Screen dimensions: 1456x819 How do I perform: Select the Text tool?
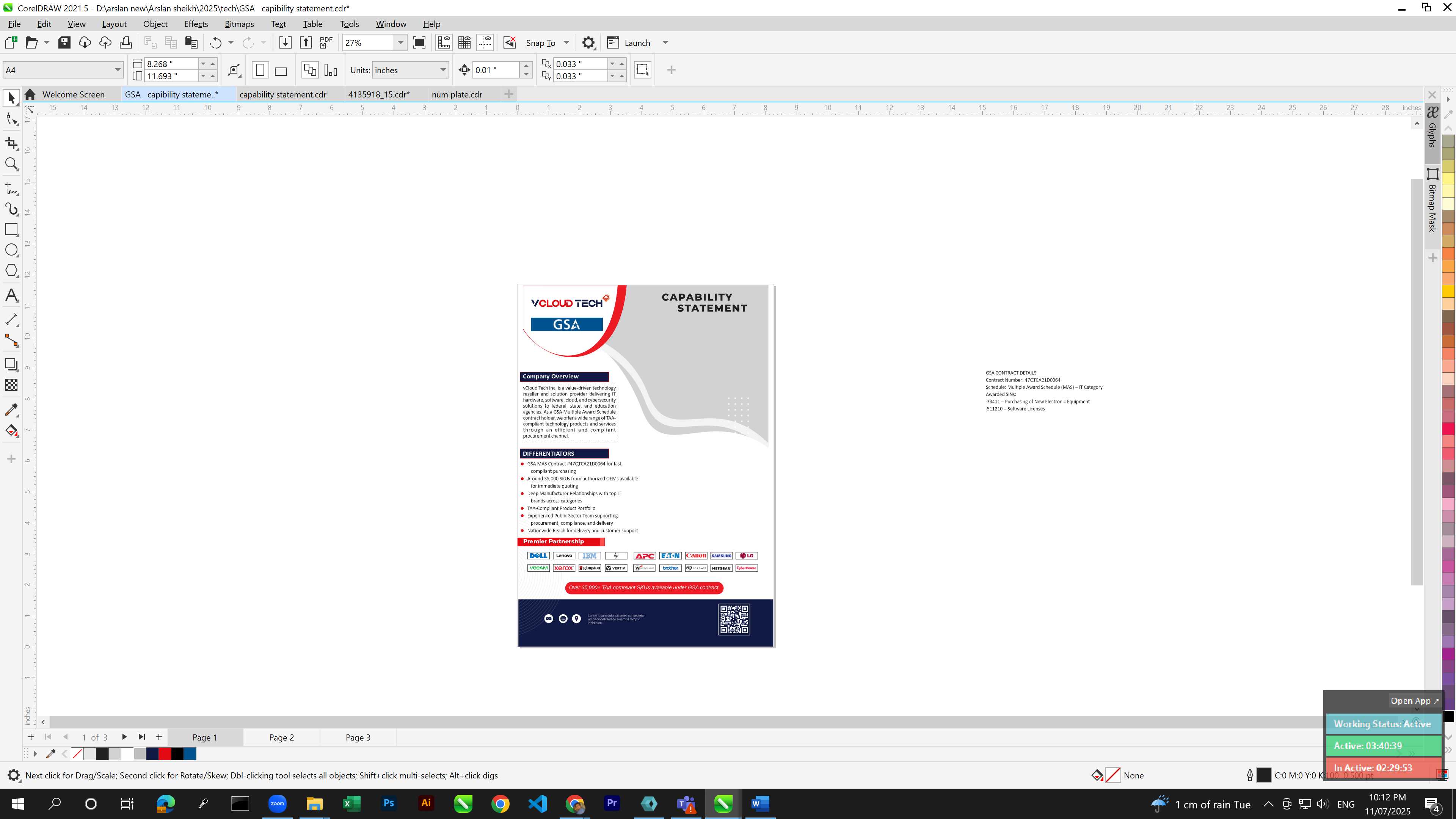point(11,295)
